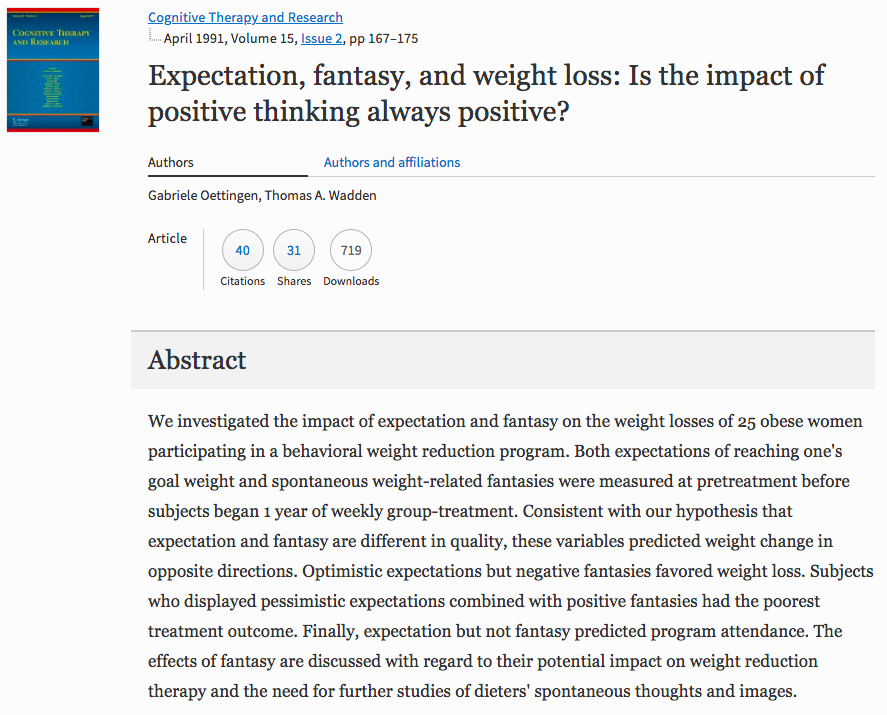Switch to the Authors tab
This screenshot has width=887, height=715.
pos(171,162)
